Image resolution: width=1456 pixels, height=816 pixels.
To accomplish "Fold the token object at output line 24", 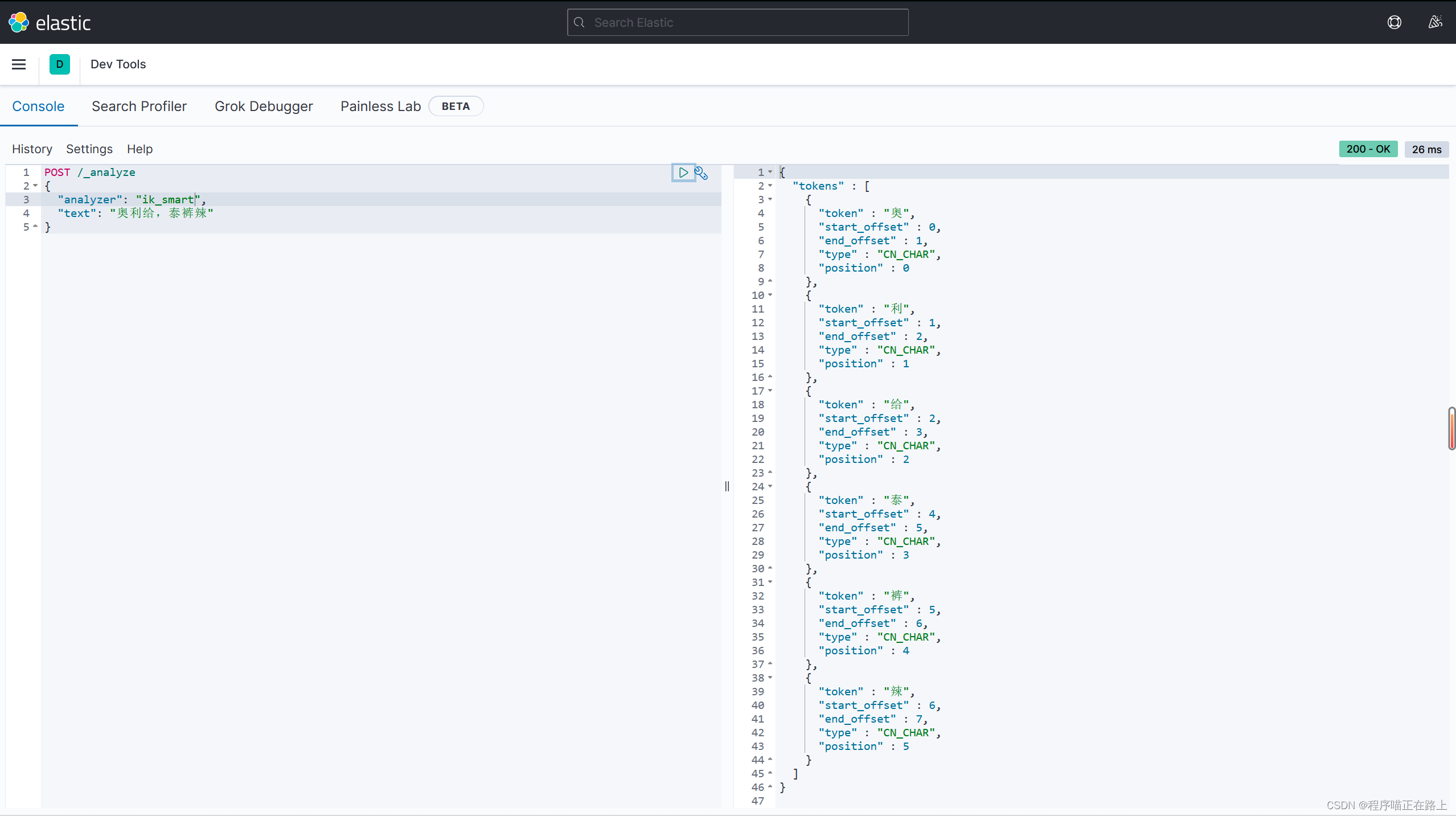I will (x=770, y=486).
